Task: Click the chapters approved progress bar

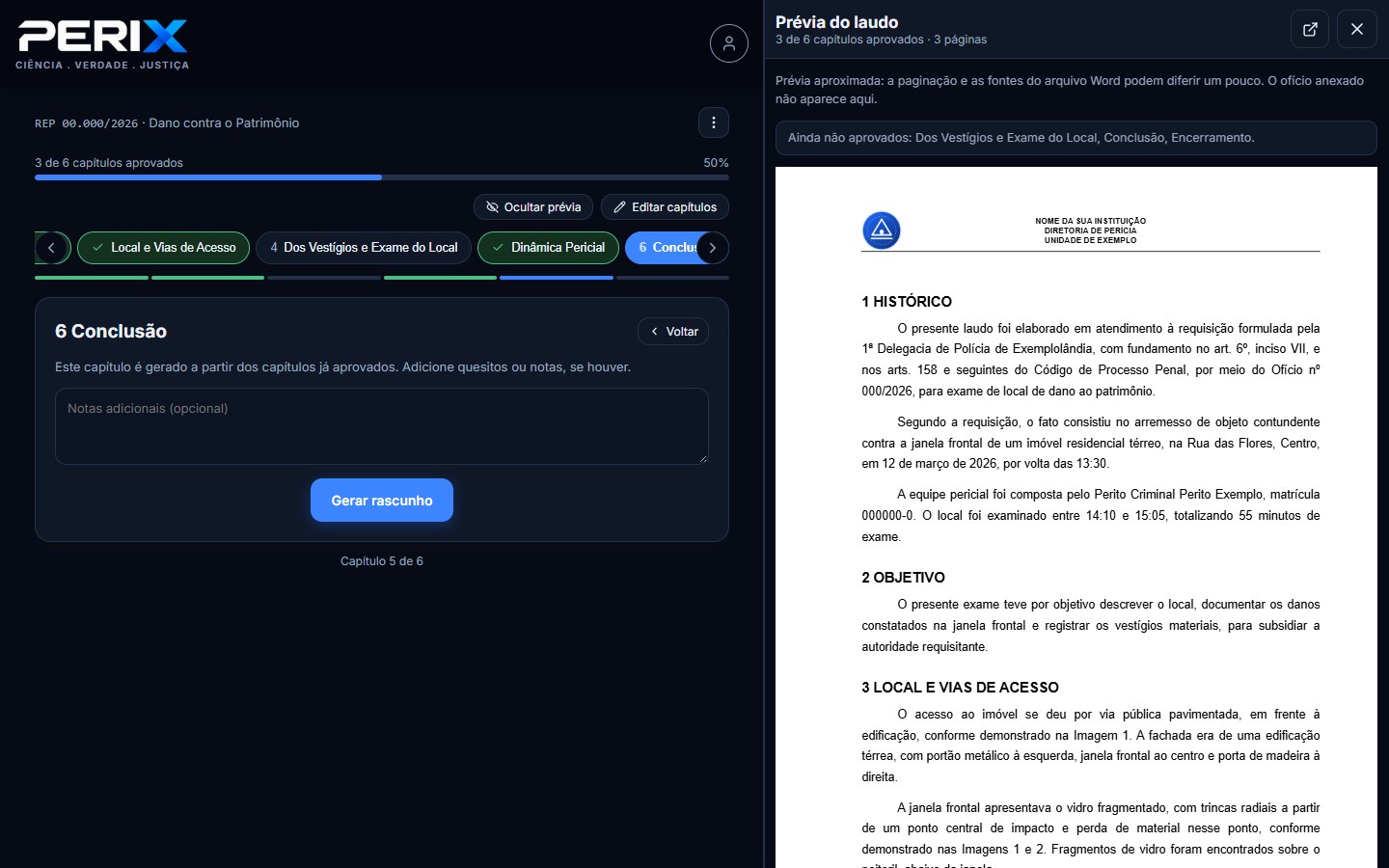Action: click(x=382, y=177)
